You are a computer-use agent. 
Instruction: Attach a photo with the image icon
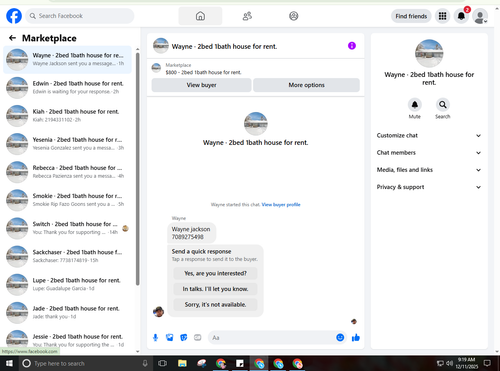tap(170, 338)
